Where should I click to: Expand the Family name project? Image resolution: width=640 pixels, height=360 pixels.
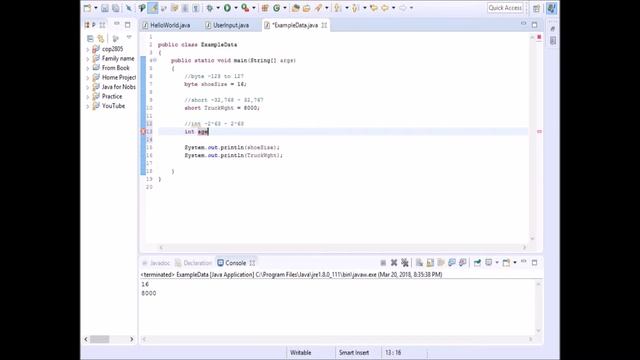coord(87,59)
